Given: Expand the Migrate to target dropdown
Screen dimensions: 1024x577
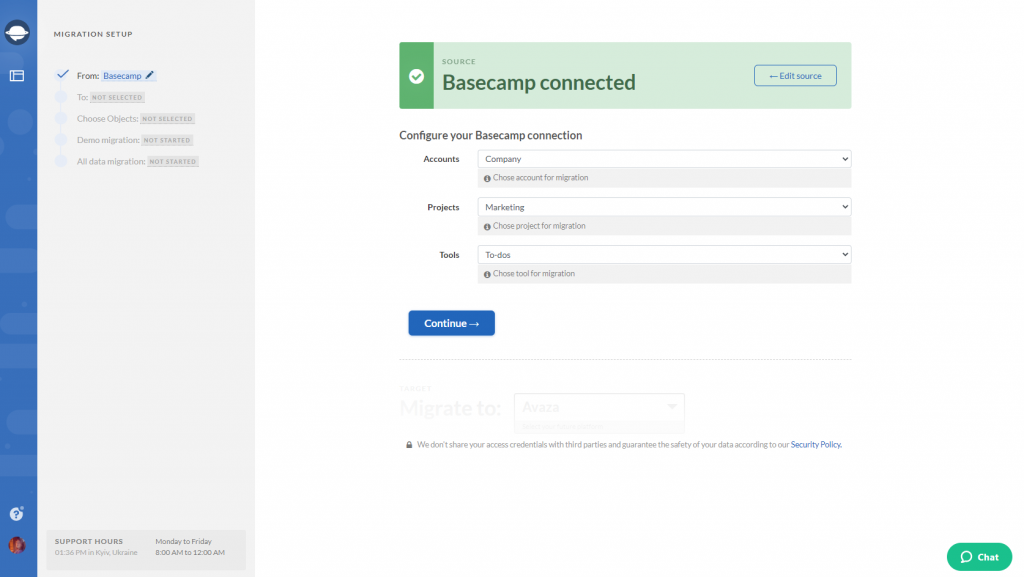Looking at the screenshot, I should (598, 407).
